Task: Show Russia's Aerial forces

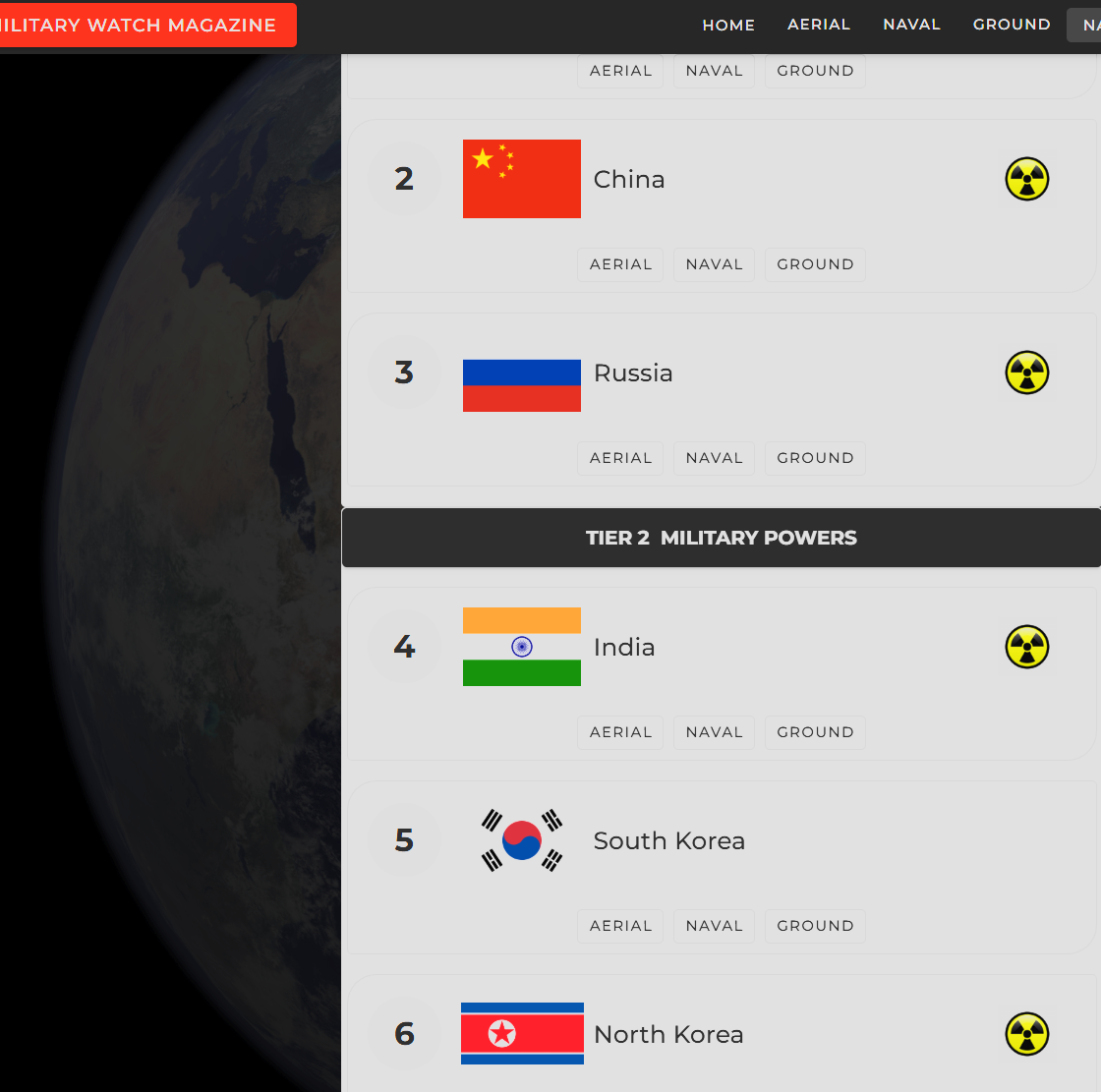Action: (620, 459)
